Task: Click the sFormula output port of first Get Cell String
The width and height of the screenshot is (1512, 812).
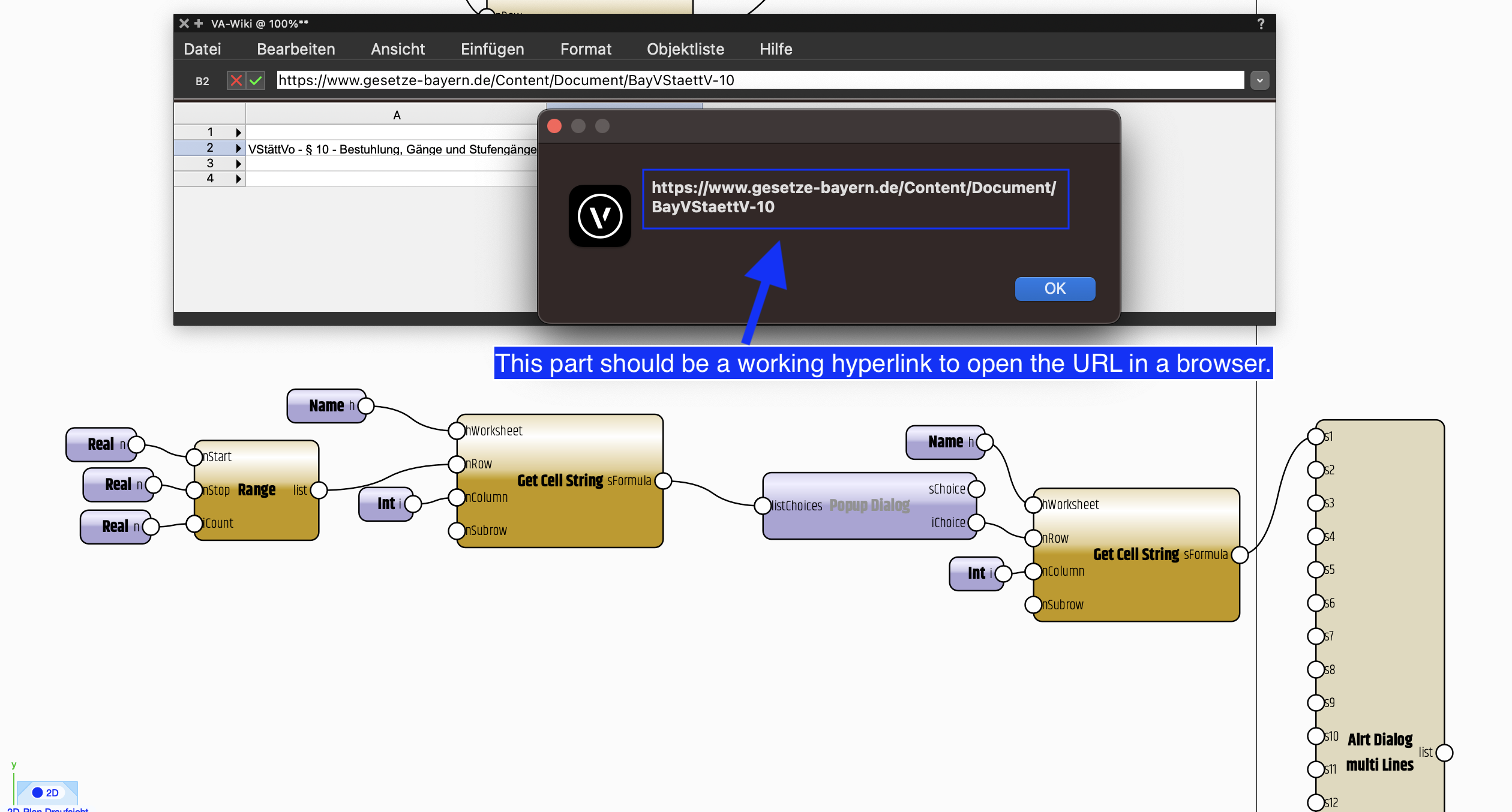Action: point(663,481)
